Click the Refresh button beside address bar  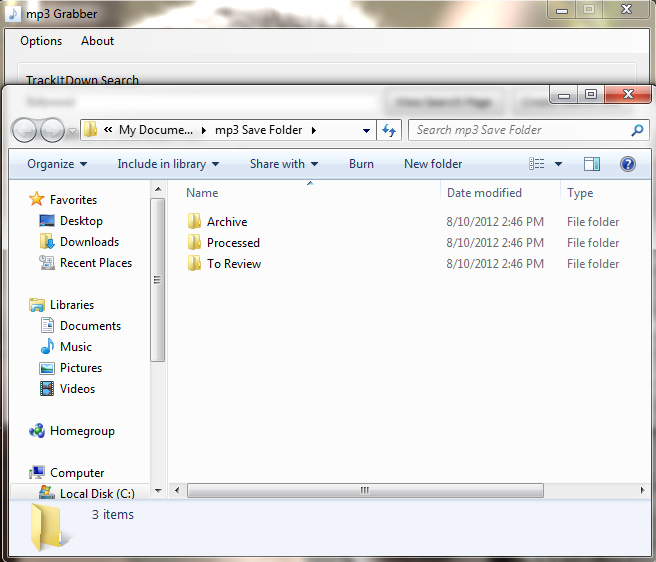(389, 131)
